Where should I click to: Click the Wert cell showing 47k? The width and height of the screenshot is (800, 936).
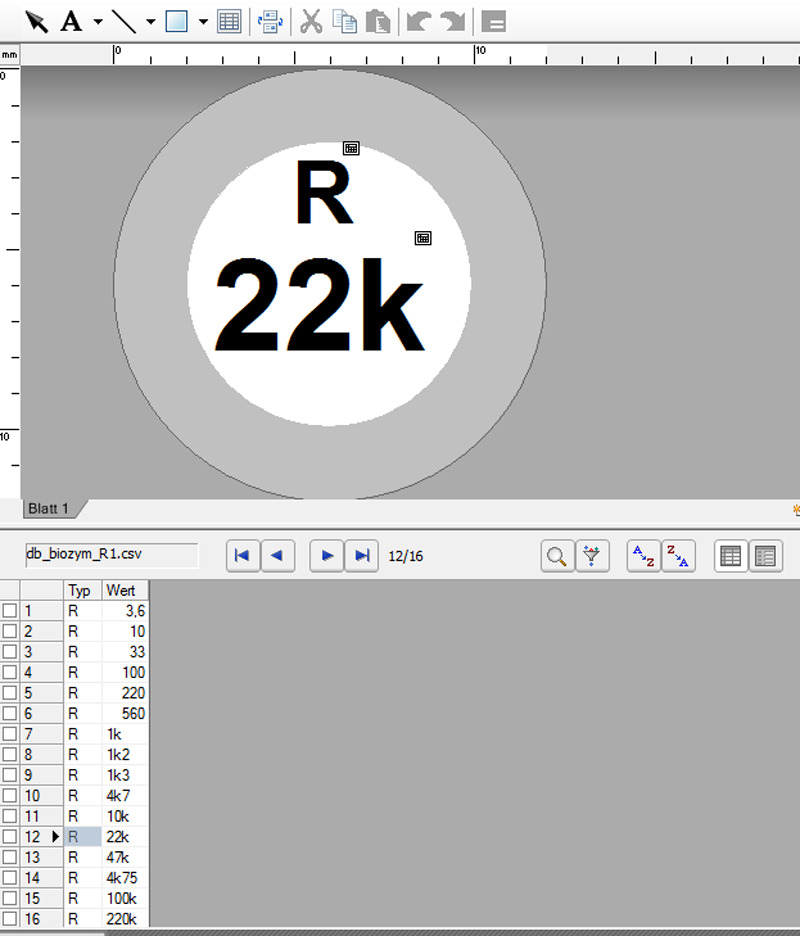(125, 857)
